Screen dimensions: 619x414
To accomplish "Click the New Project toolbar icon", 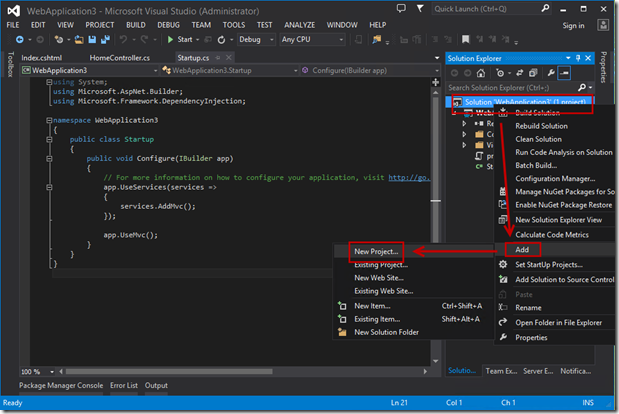I will point(59,39).
